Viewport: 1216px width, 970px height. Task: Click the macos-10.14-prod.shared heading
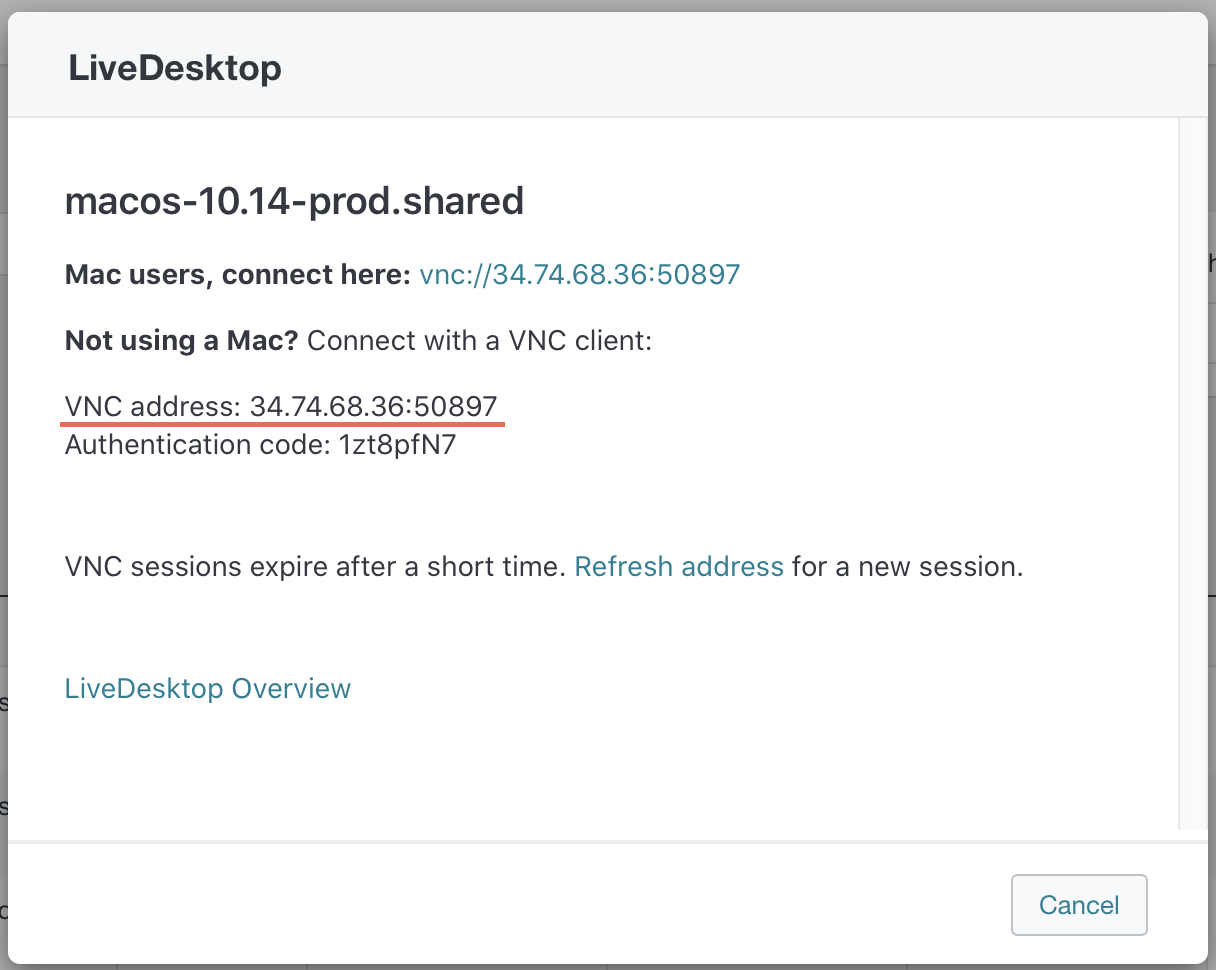click(x=294, y=202)
